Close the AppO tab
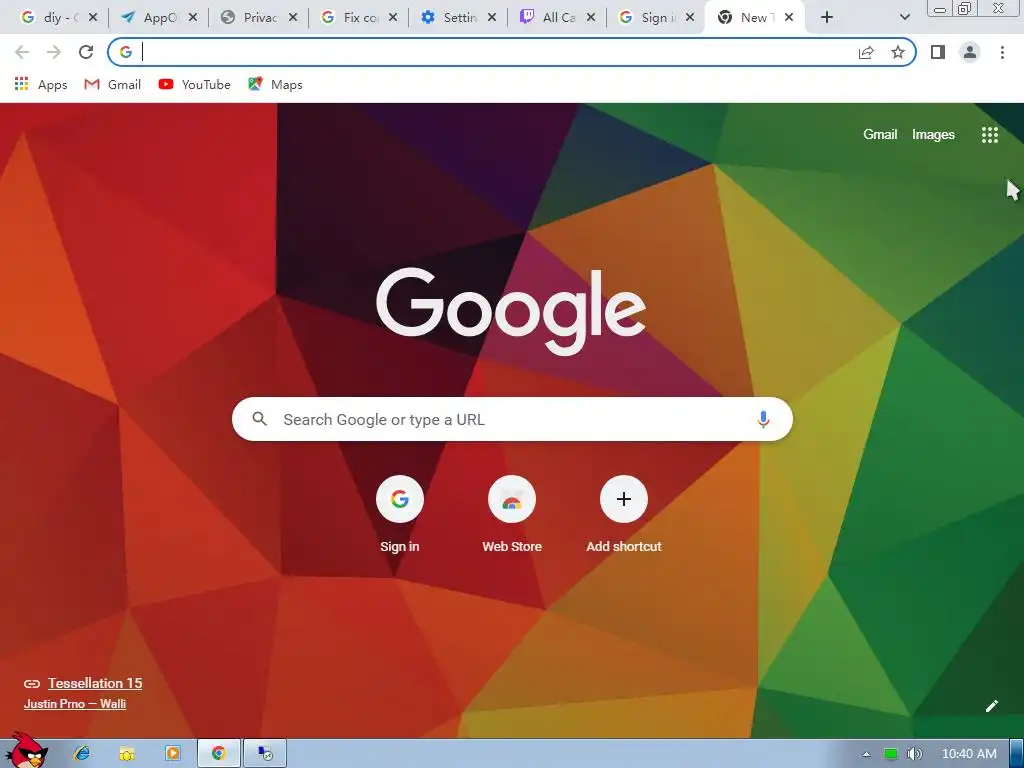 click(x=193, y=18)
